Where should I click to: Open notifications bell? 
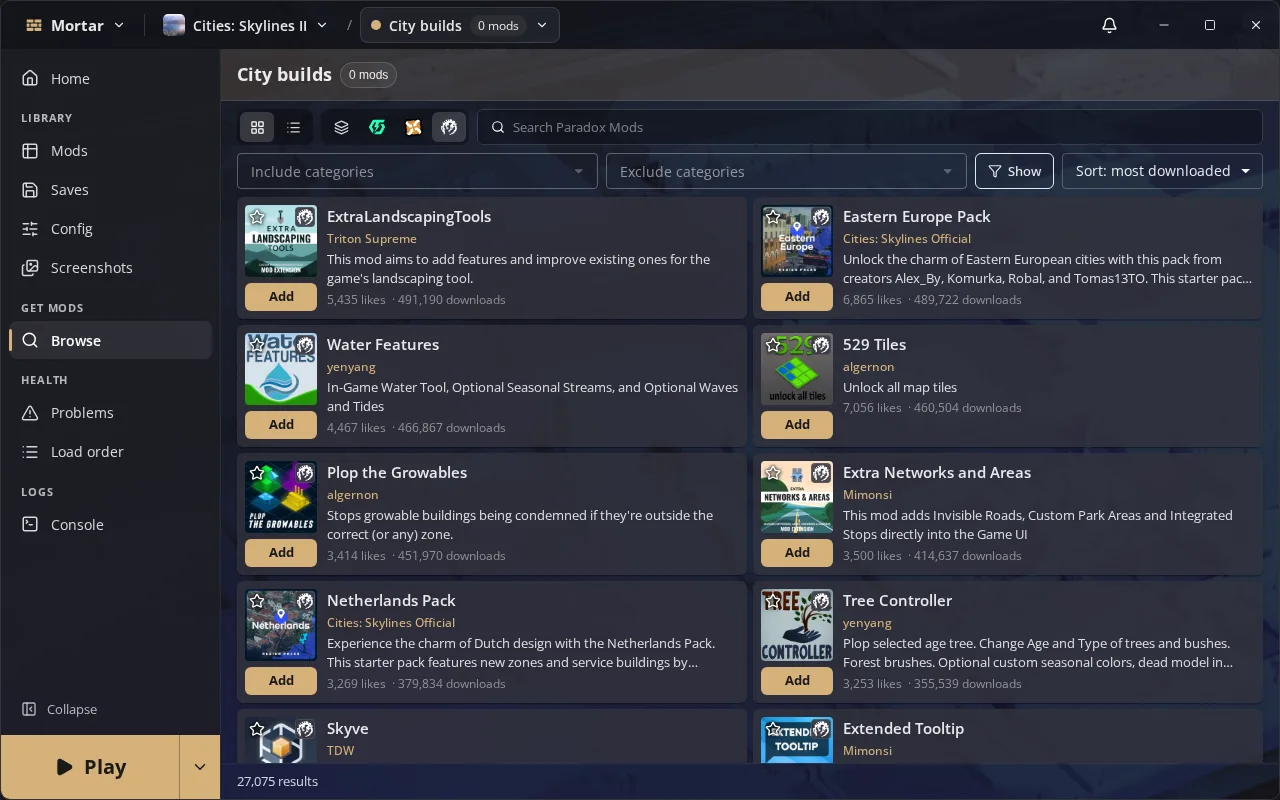tap(1109, 25)
